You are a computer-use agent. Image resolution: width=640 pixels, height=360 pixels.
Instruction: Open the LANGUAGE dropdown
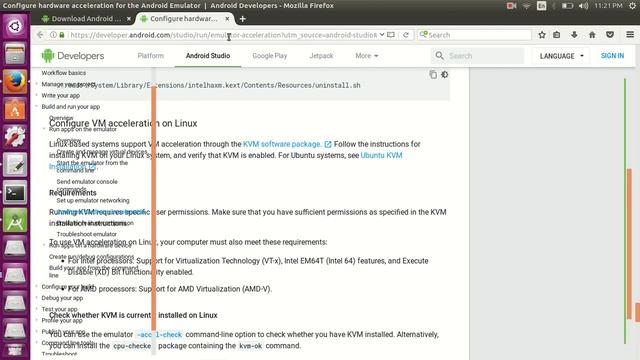(x=561, y=56)
